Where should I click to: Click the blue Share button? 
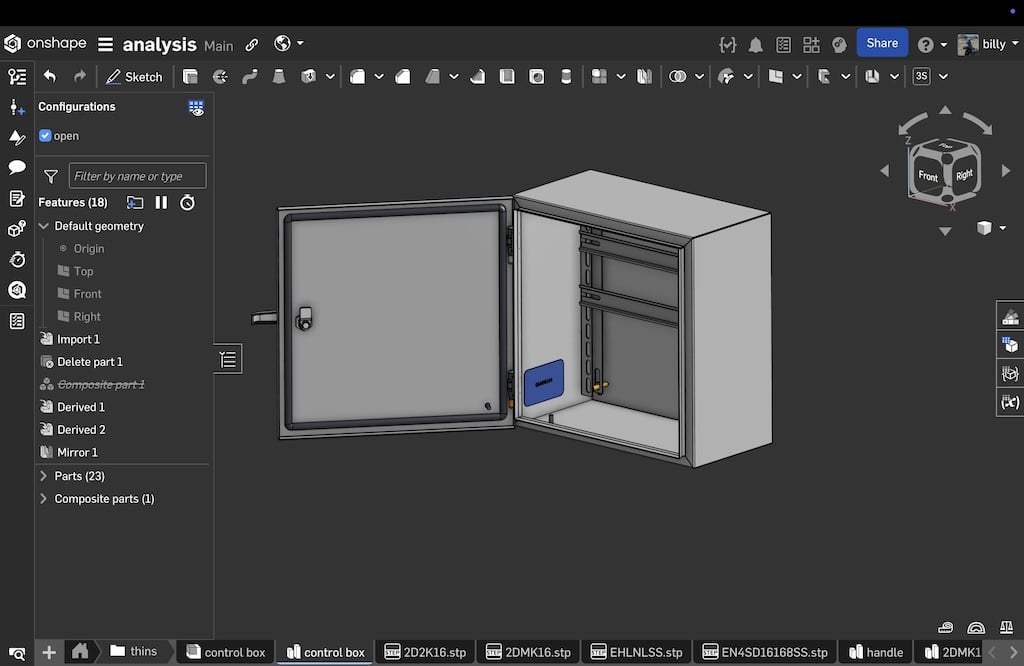pyautogui.click(x=881, y=43)
